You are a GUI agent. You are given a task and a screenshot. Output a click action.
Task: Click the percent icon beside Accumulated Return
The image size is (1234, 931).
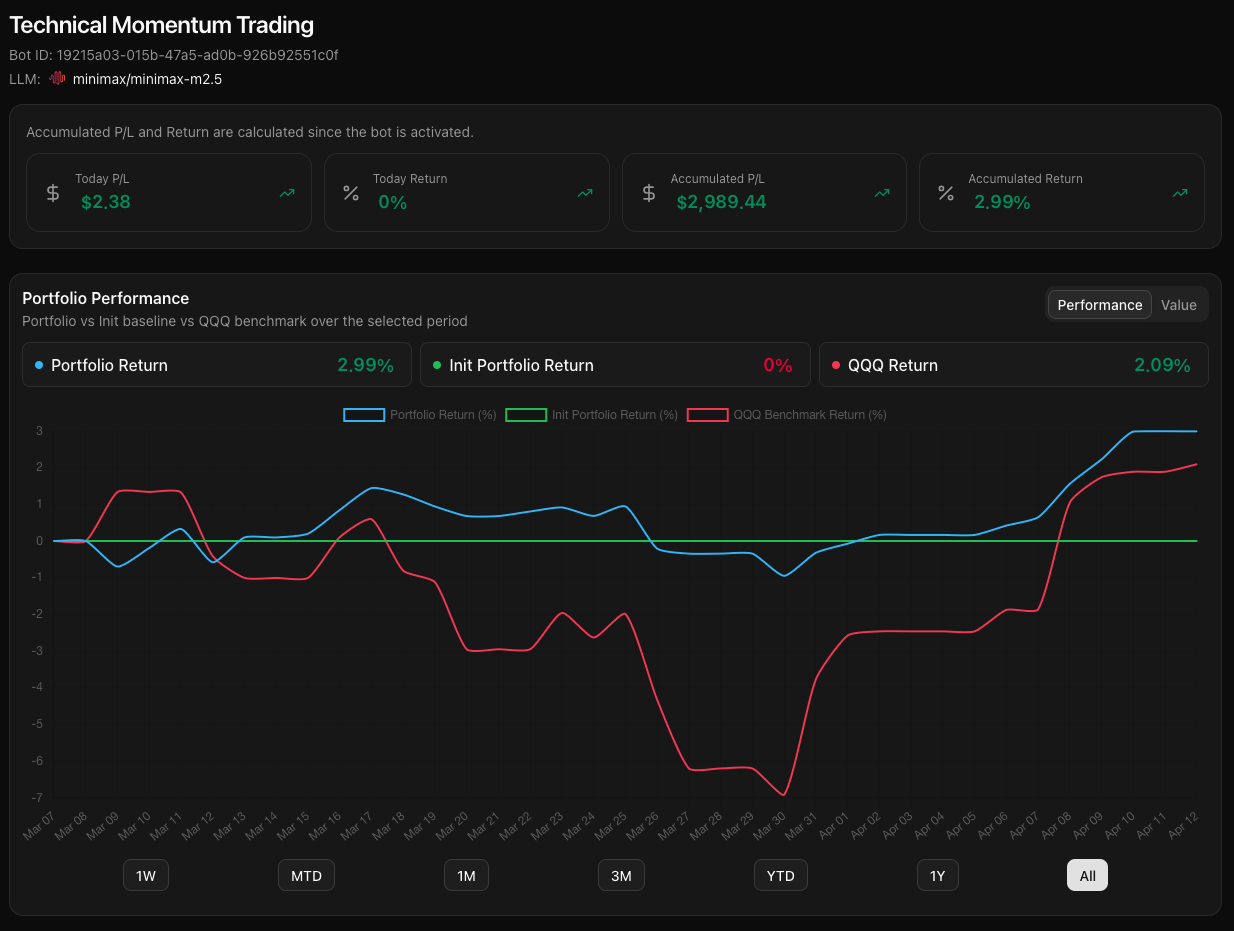tap(946, 193)
